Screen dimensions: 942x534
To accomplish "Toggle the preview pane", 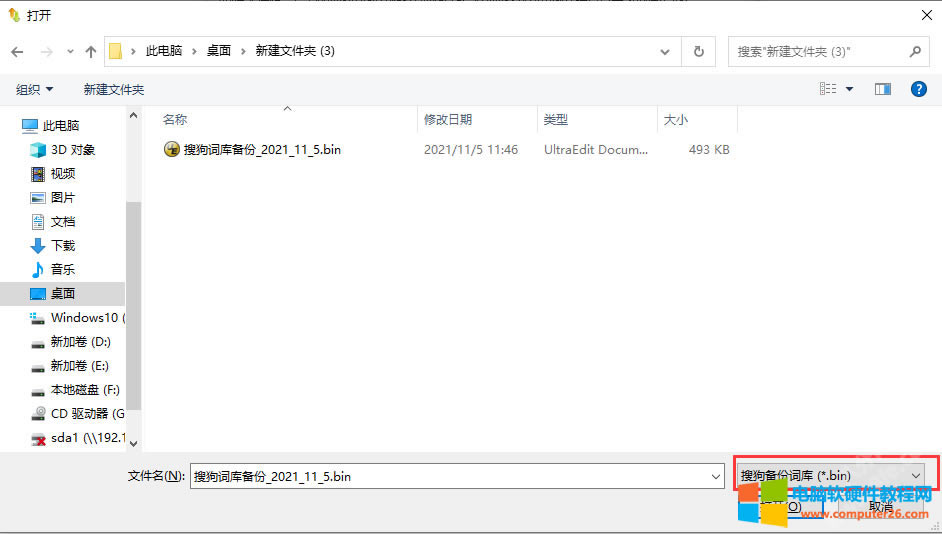I will click(x=883, y=89).
